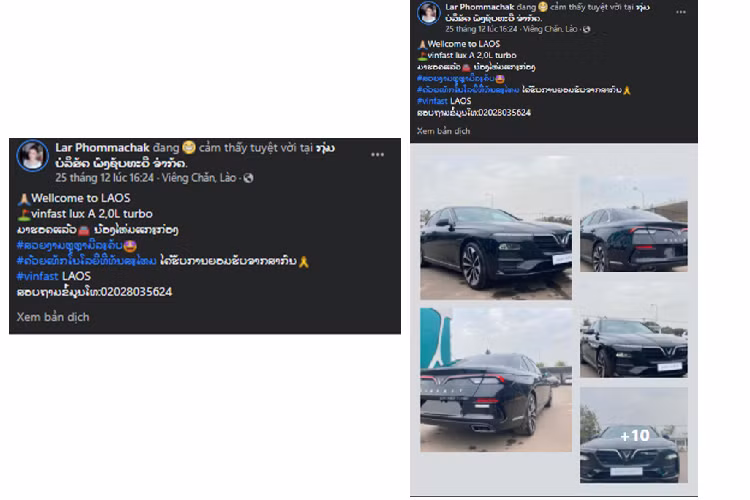Image resolution: width=750 pixels, height=500 pixels.
Task: Click the profile avatar above the car photos
Action: (428, 13)
